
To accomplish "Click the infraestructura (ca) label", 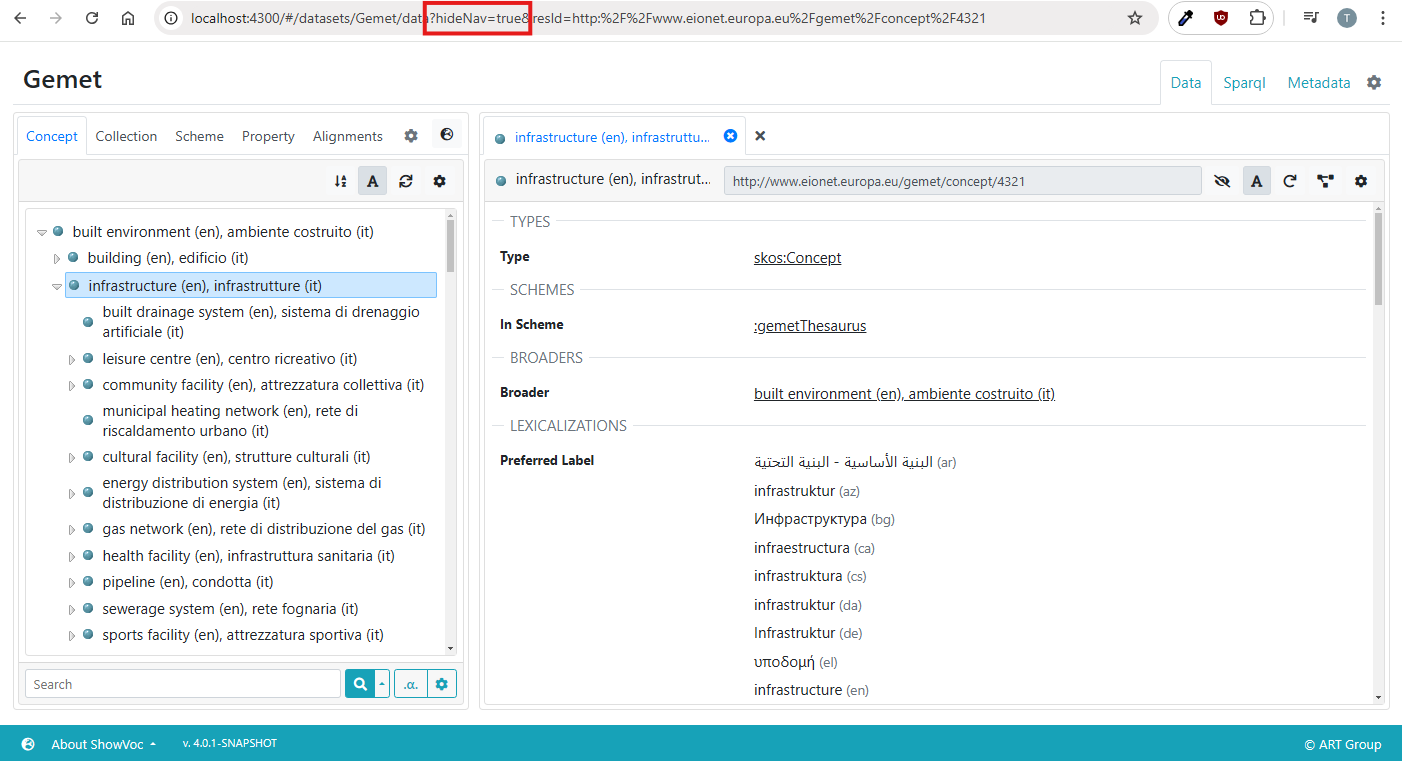I will pos(814,548).
